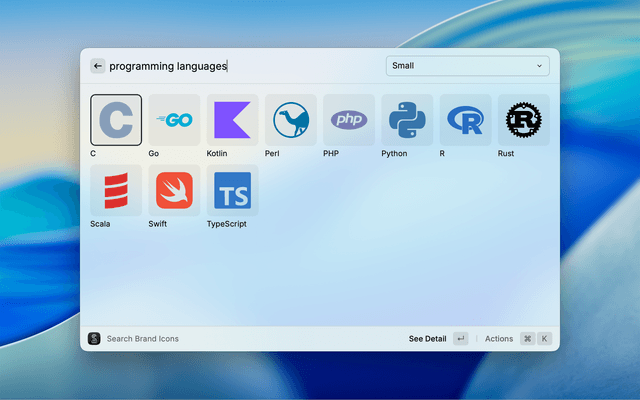Select the Kotlin icon
The height and width of the screenshot is (400, 640).
(232, 120)
